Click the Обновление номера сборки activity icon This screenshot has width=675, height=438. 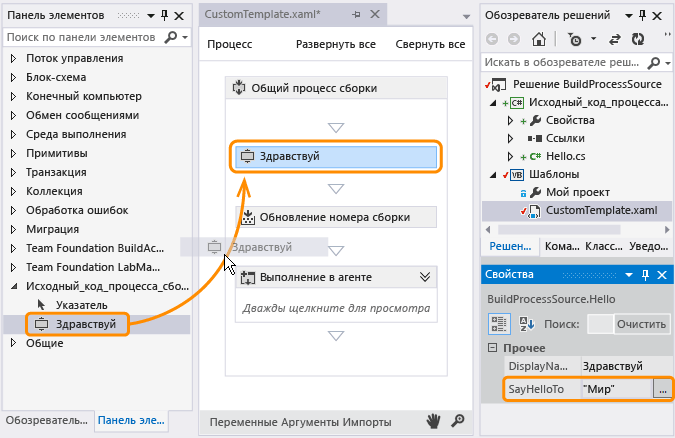pyautogui.click(x=248, y=217)
